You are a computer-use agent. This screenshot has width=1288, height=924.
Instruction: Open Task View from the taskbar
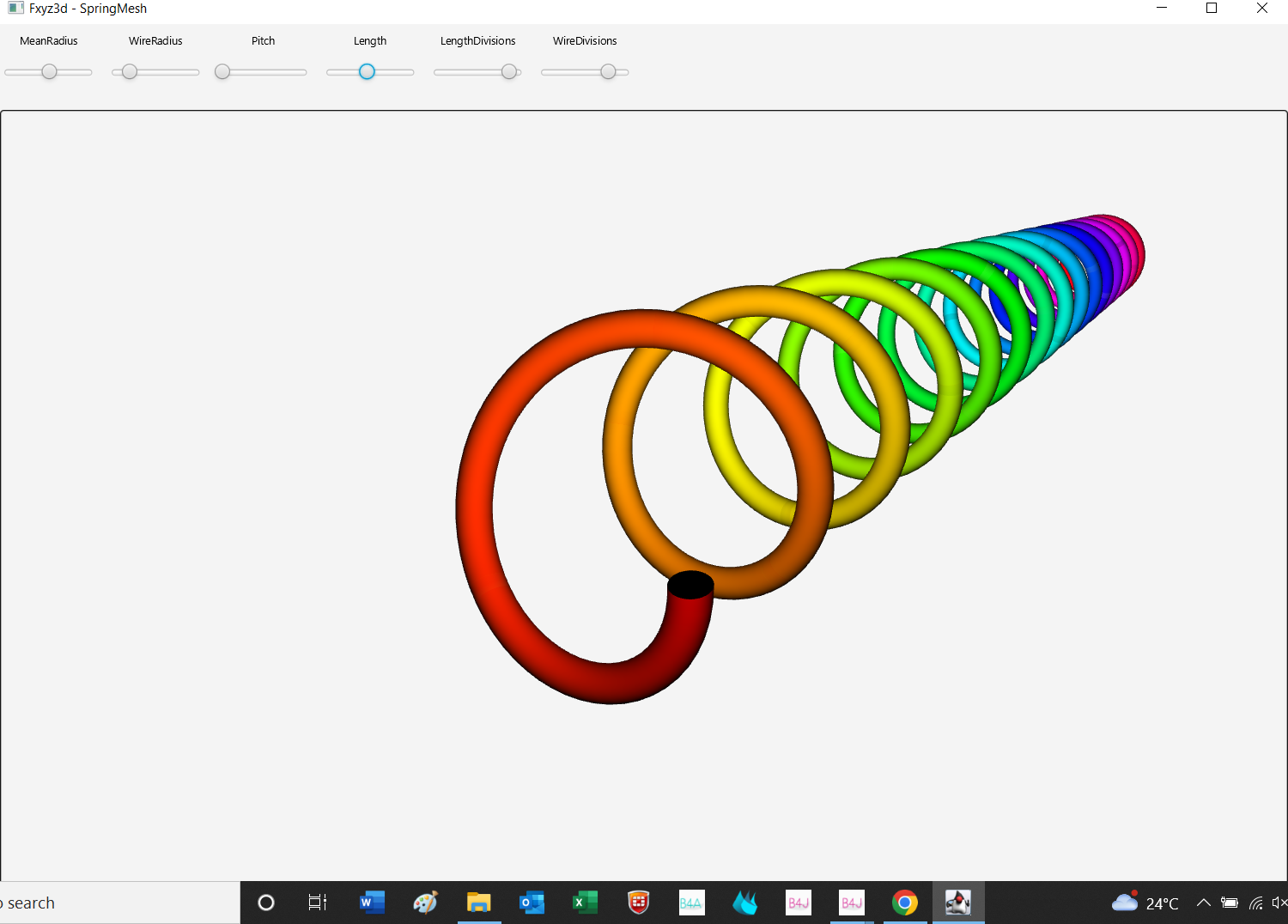point(318,903)
